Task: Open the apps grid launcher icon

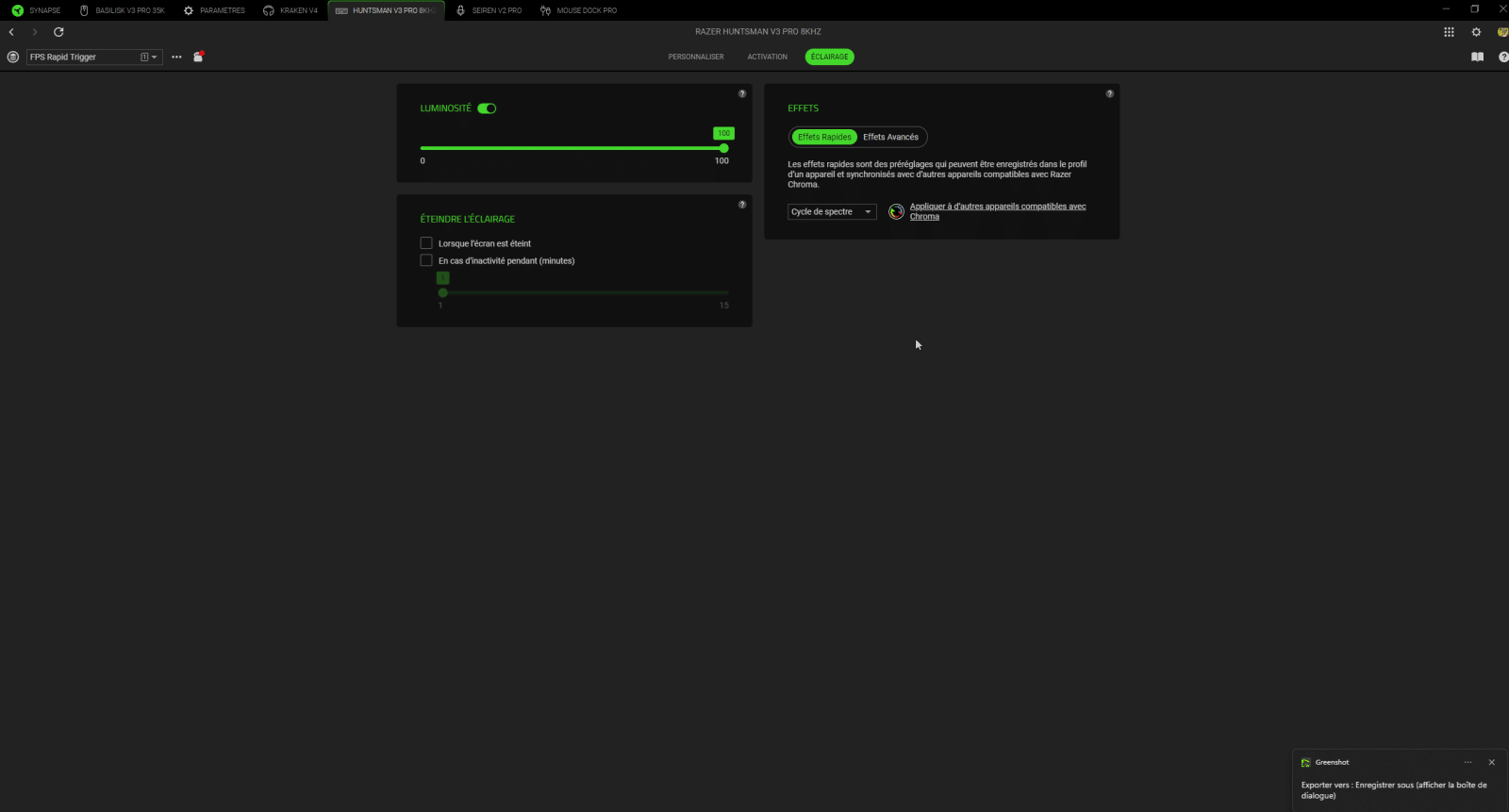Action: click(1449, 32)
